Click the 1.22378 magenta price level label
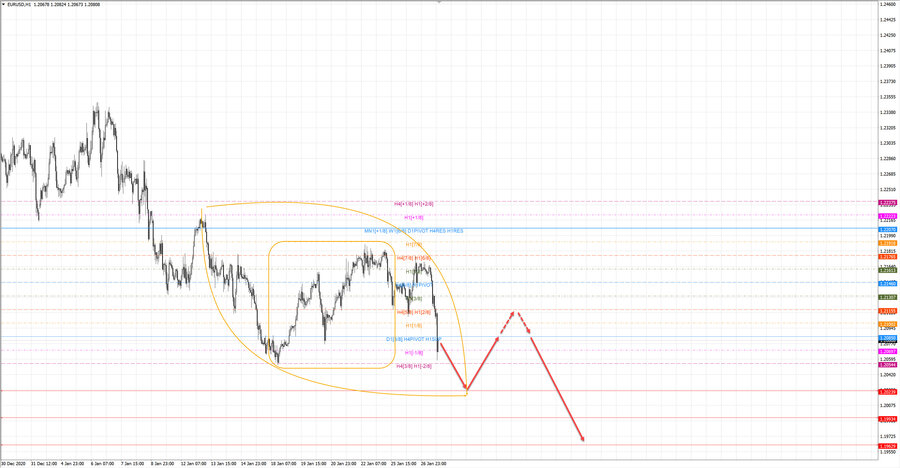900x468 pixels. pos(888,203)
